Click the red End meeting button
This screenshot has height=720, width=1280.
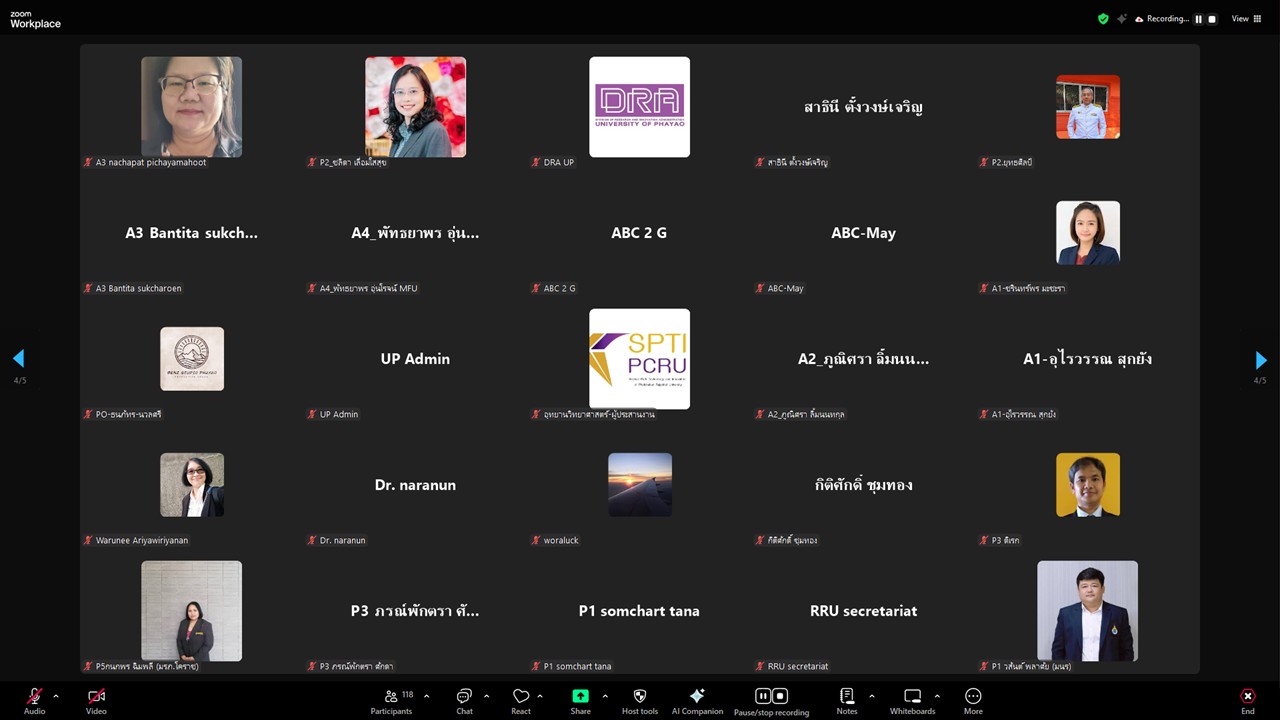pos(1247,700)
